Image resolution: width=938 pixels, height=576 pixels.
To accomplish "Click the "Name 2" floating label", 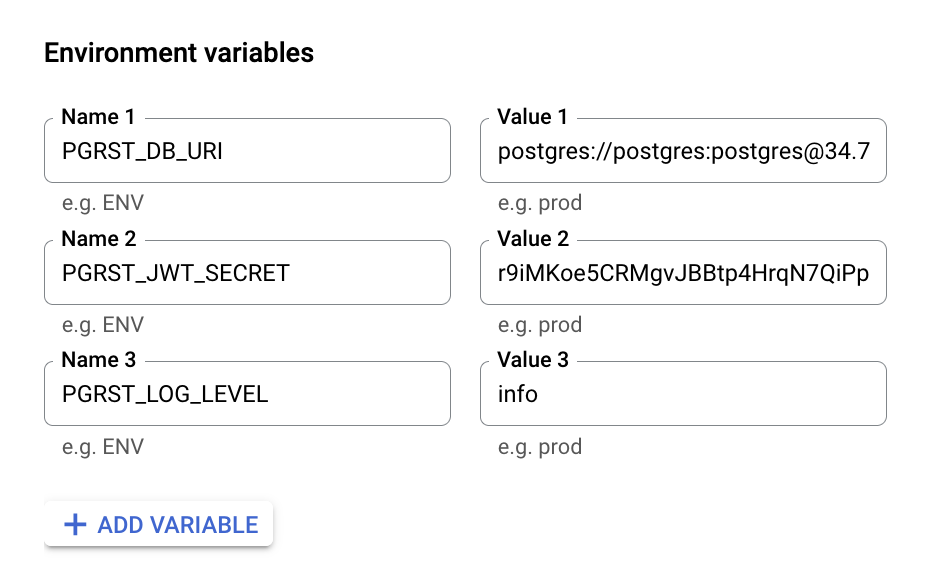I will [x=98, y=239].
